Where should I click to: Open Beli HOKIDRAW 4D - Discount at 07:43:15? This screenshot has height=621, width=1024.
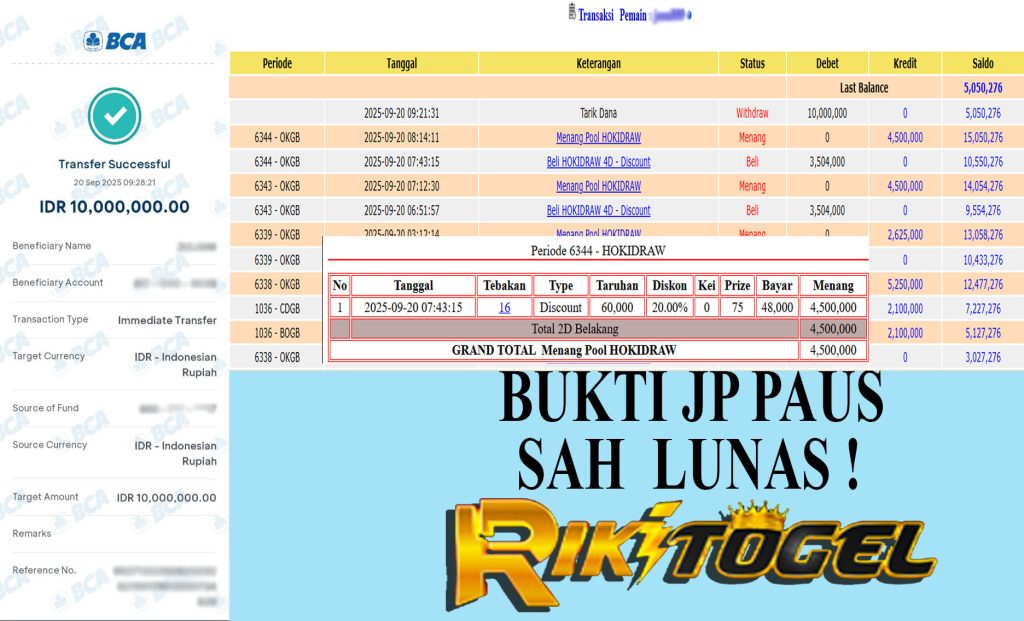pyautogui.click(x=598, y=162)
